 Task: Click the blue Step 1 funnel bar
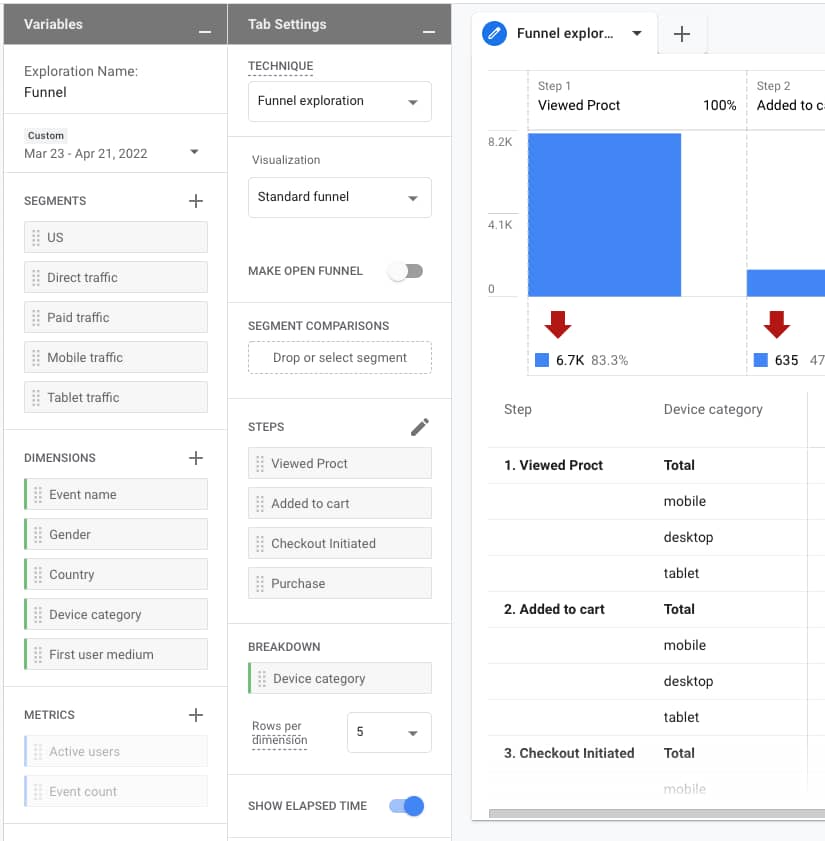(604, 215)
